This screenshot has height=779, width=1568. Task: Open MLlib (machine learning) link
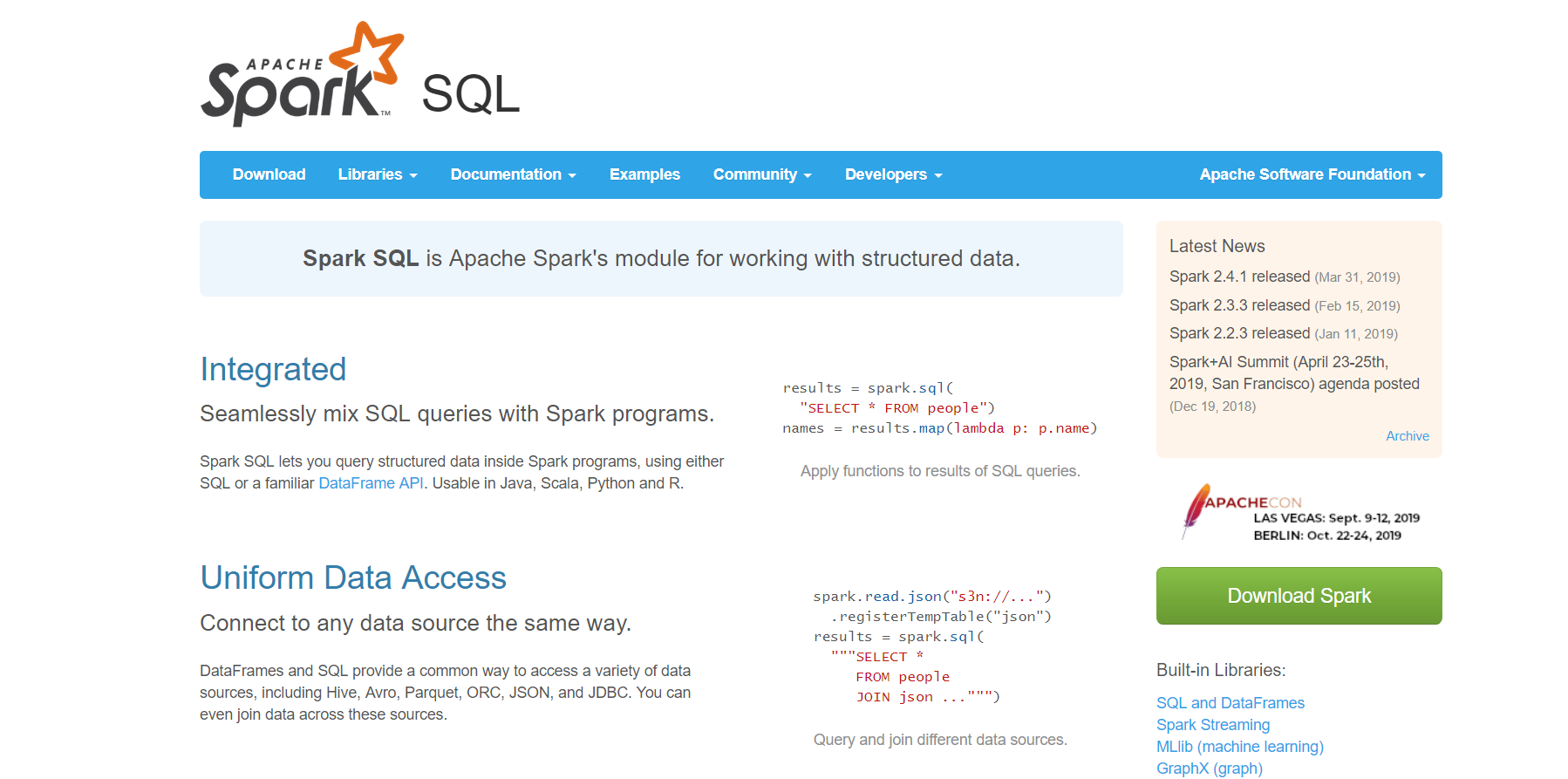point(1240,747)
